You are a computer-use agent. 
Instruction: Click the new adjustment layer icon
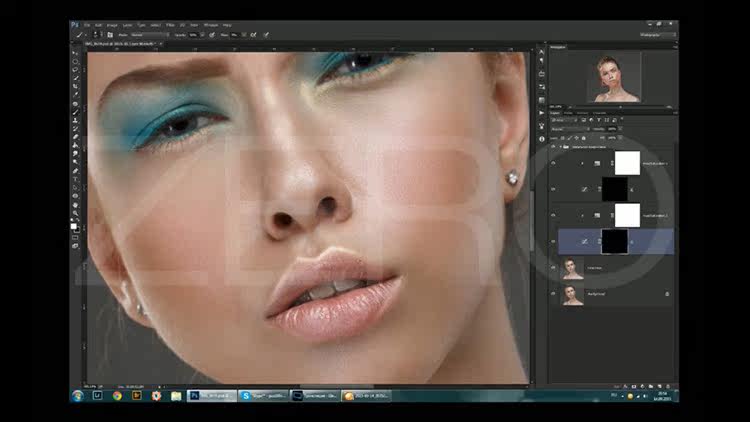(642, 386)
